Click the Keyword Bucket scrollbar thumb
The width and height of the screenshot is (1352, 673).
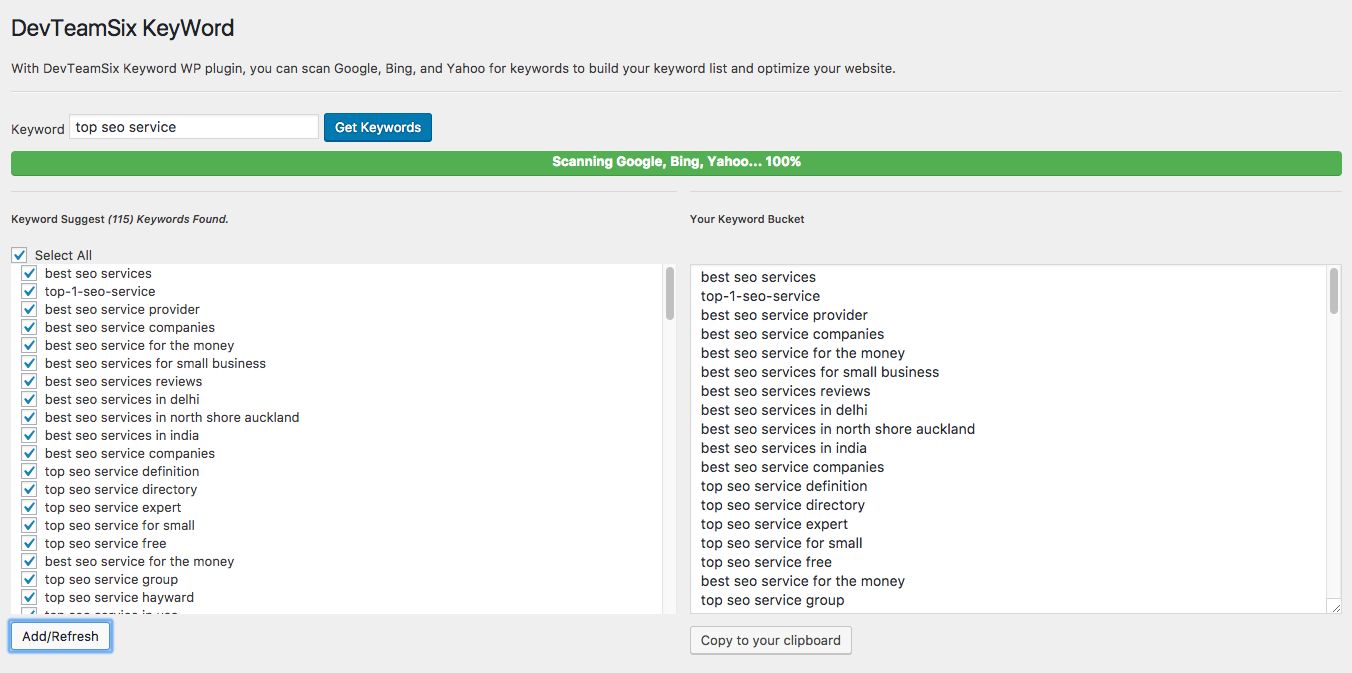tap(1334, 291)
